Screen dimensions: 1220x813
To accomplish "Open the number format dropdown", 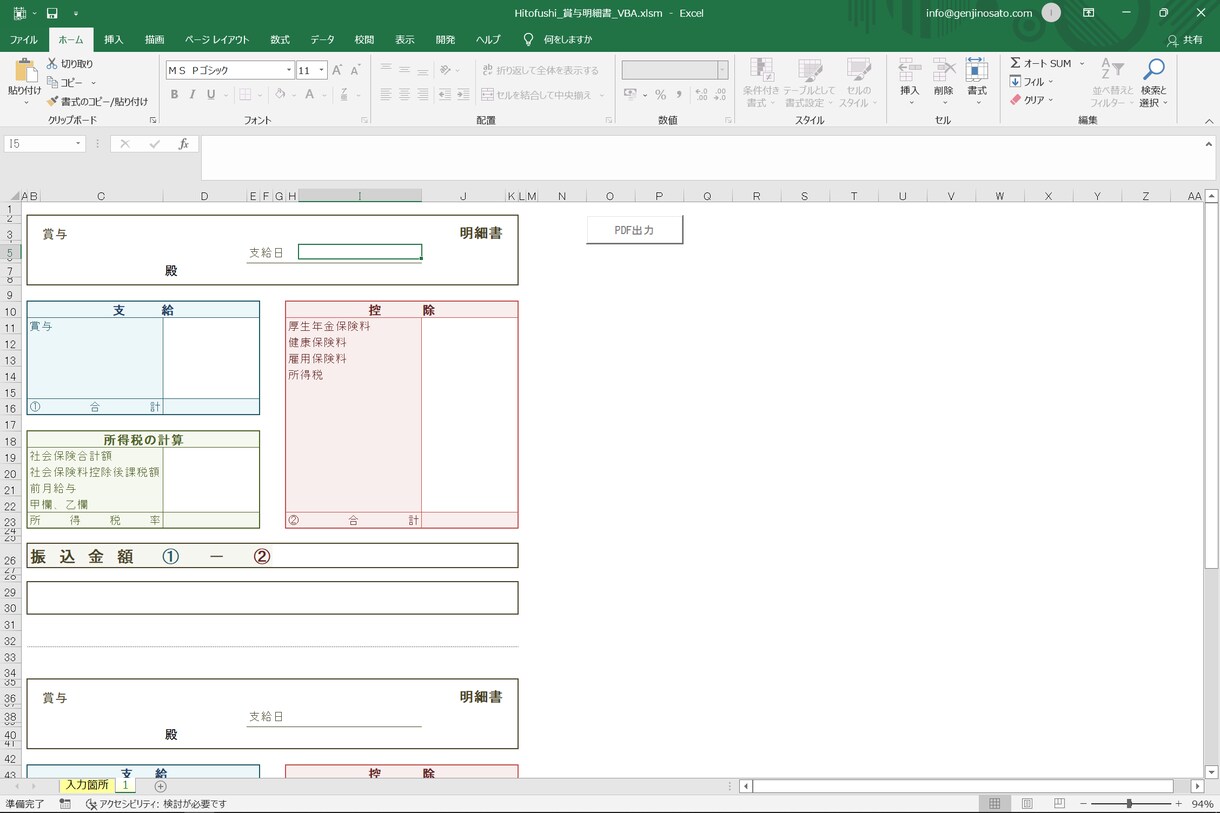I will 723,70.
